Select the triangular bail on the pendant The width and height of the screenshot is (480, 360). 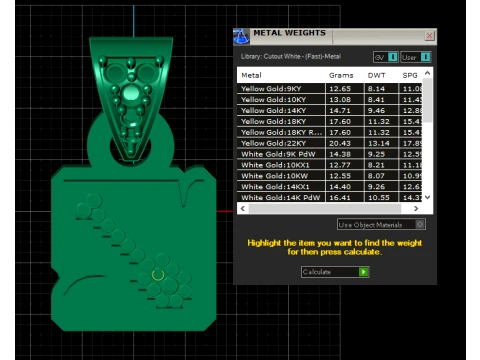(131, 100)
